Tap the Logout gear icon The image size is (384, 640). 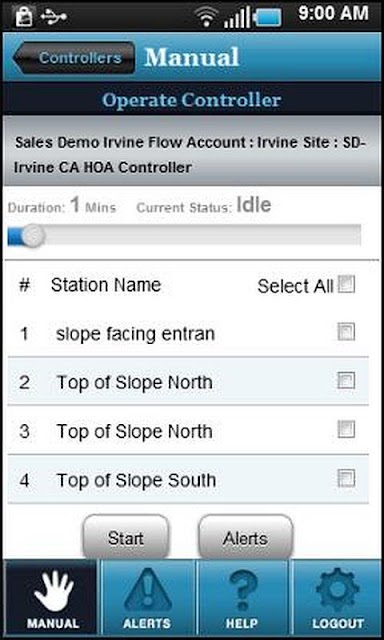(x=337, y=590)
